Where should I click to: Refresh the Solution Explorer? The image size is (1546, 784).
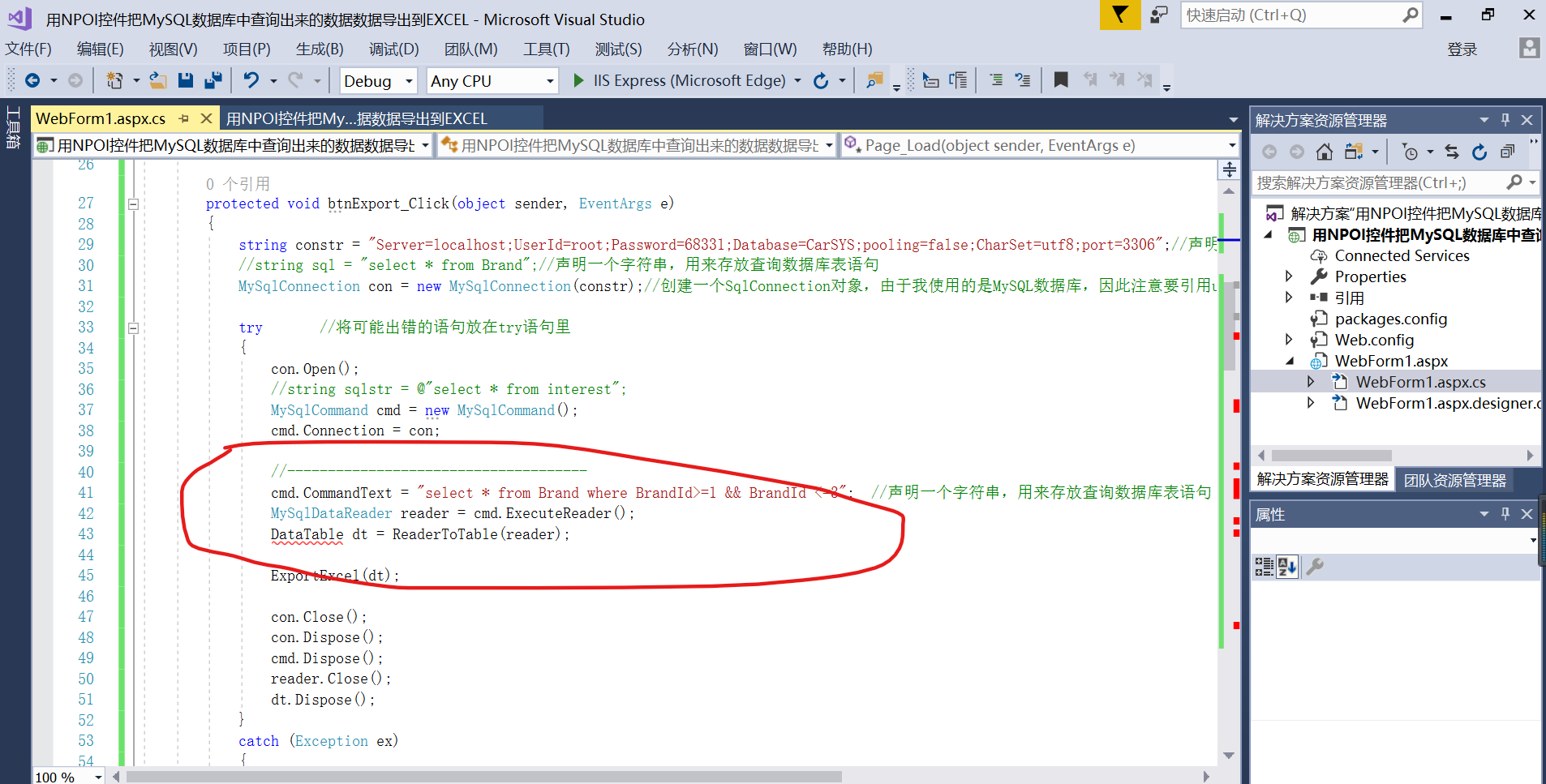pyautogui.click(x=1480, y=152)
